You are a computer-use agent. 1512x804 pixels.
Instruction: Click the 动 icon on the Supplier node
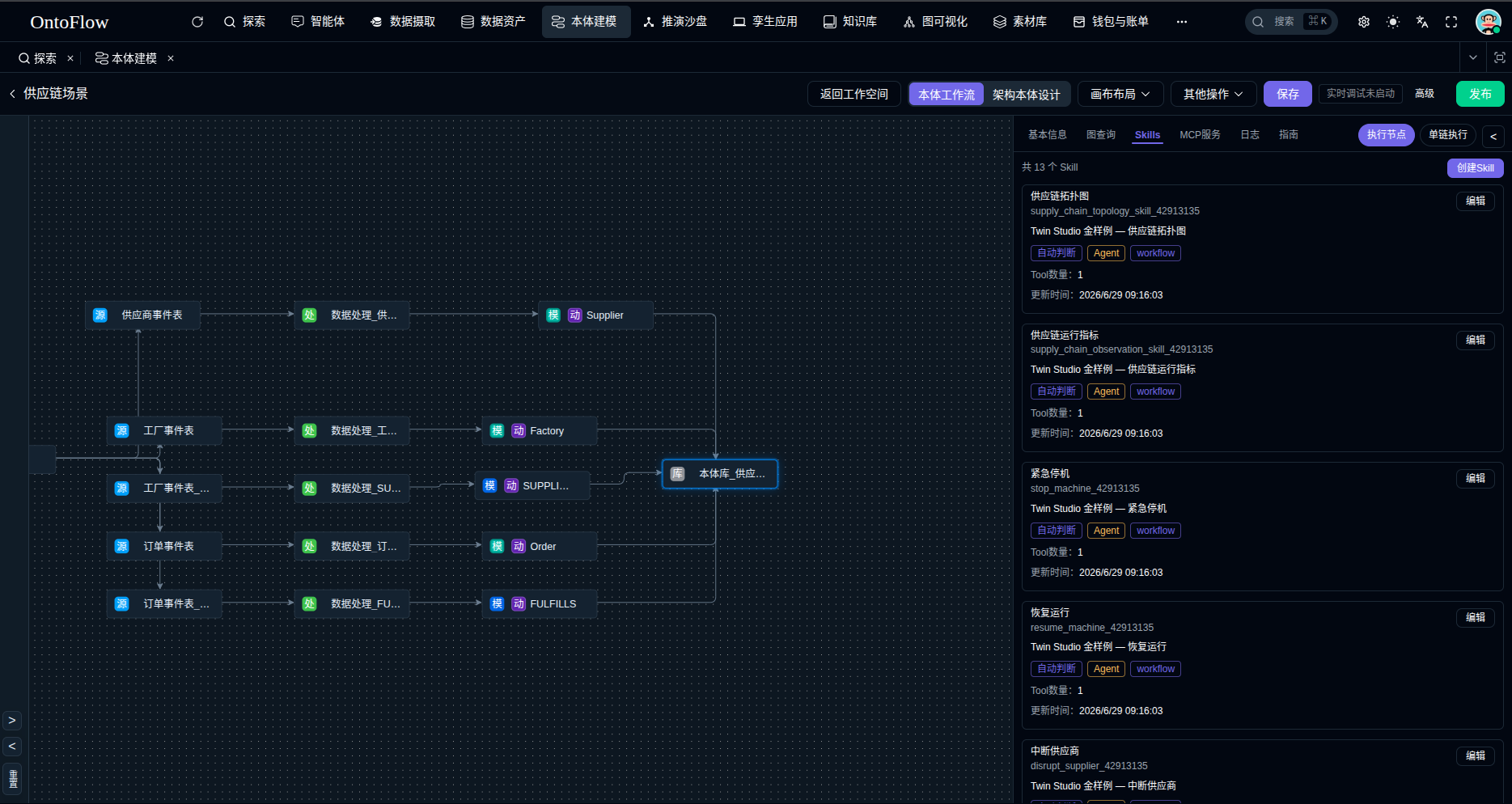point(575,315)
